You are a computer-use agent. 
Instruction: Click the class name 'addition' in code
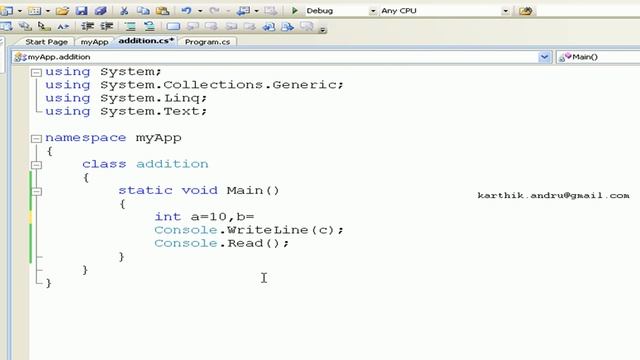point(172,164)
